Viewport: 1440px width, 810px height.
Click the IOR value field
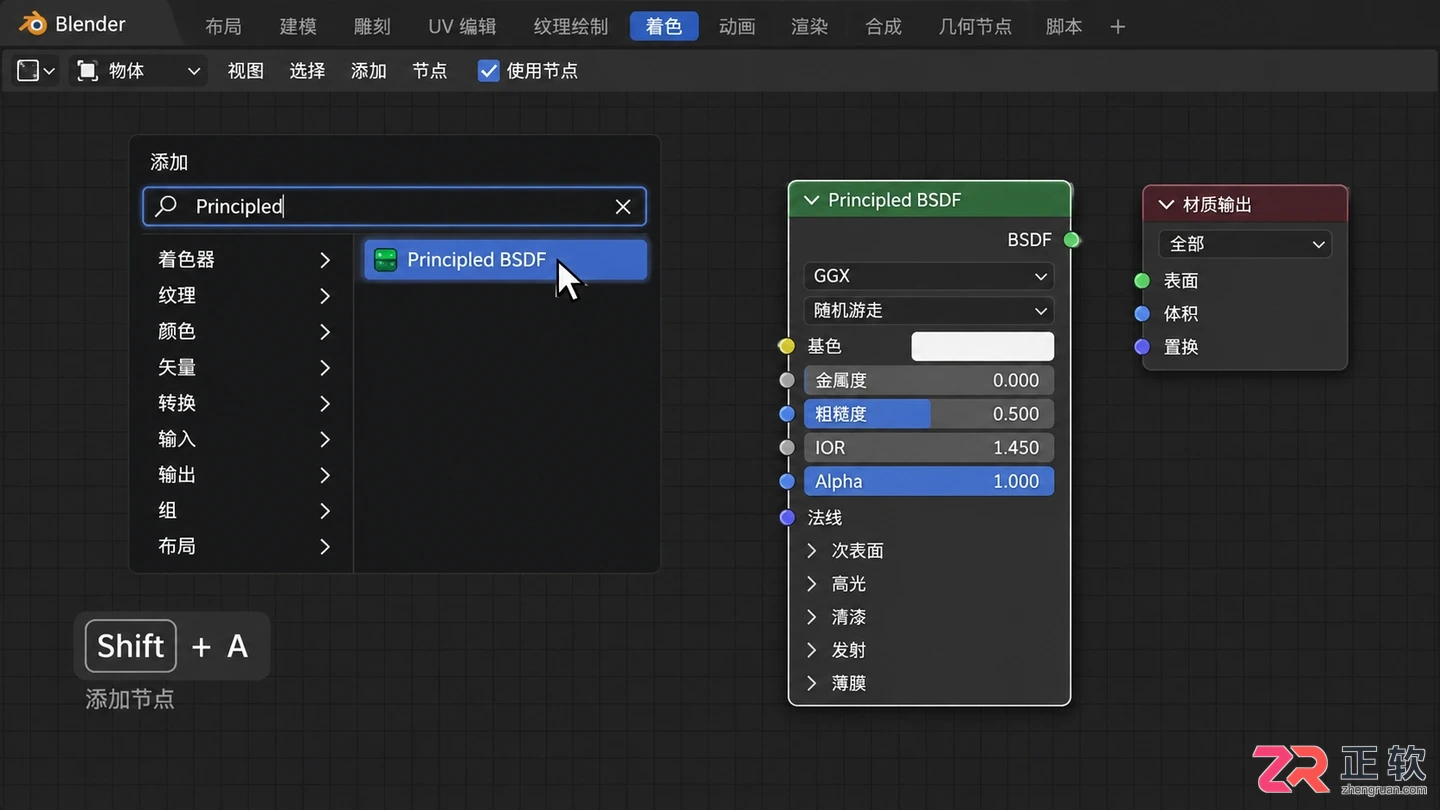click(929, 448)
